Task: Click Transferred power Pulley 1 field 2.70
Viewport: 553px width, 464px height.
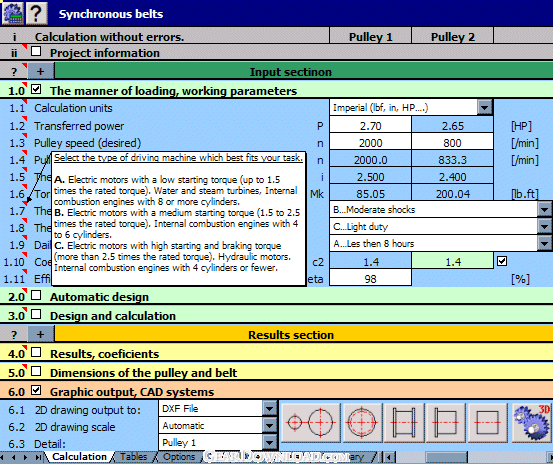Action: pos(370,126)
